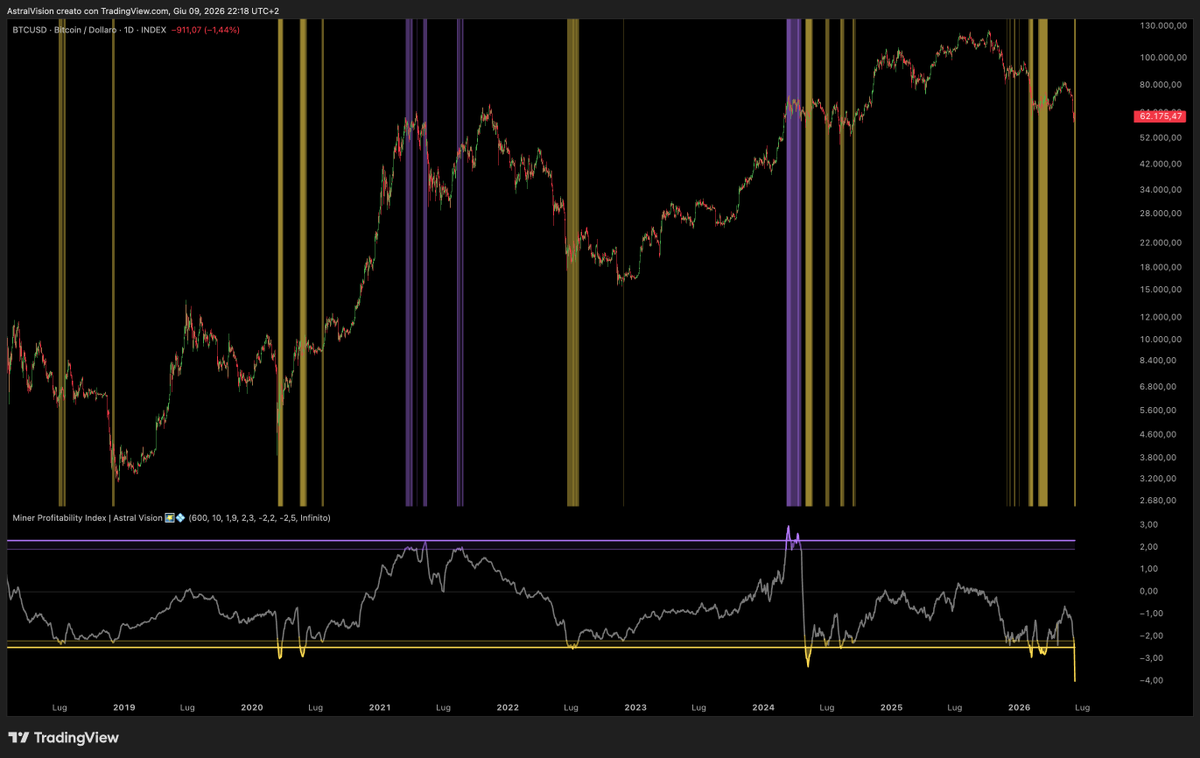Click the INDEX source label
Viewport: 1200px width, 758px height.
[155, 30]
